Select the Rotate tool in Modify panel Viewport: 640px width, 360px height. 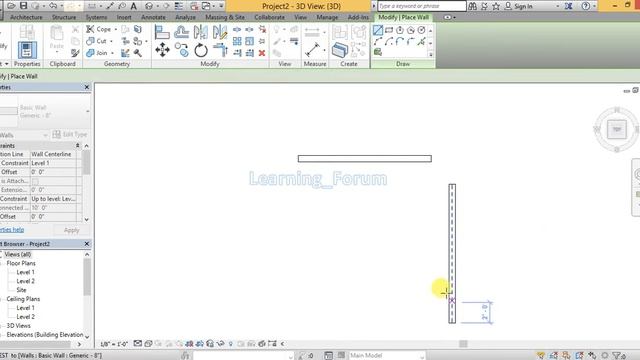click(201, 51)
